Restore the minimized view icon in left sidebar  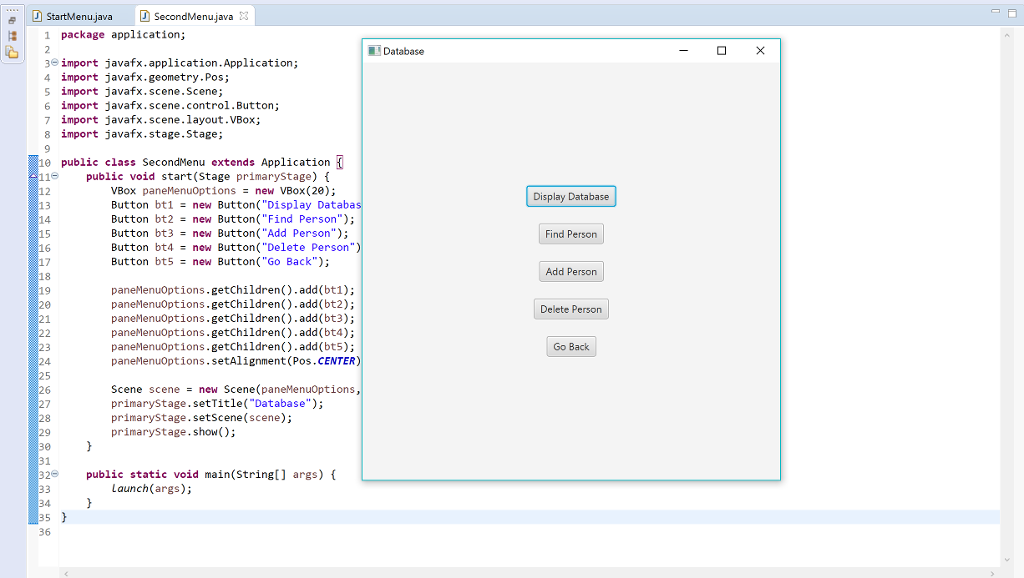click(x=11, y=18)
